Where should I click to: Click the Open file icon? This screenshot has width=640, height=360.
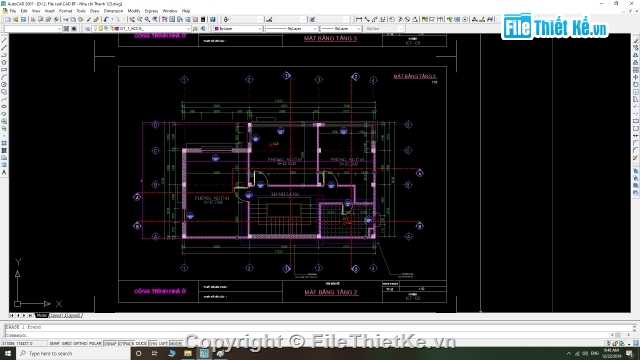click(x=16, y=19)
